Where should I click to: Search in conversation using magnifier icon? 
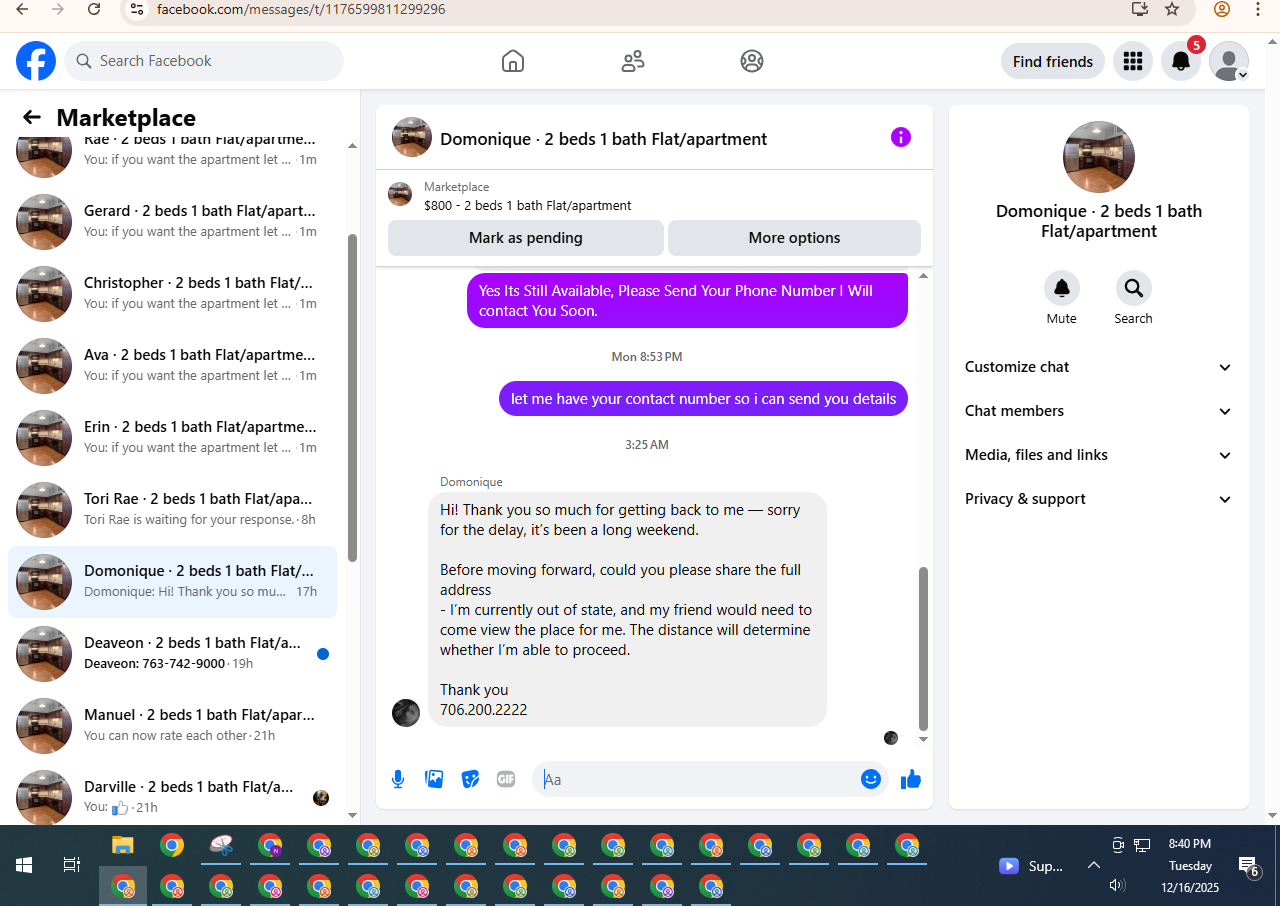1134,288
